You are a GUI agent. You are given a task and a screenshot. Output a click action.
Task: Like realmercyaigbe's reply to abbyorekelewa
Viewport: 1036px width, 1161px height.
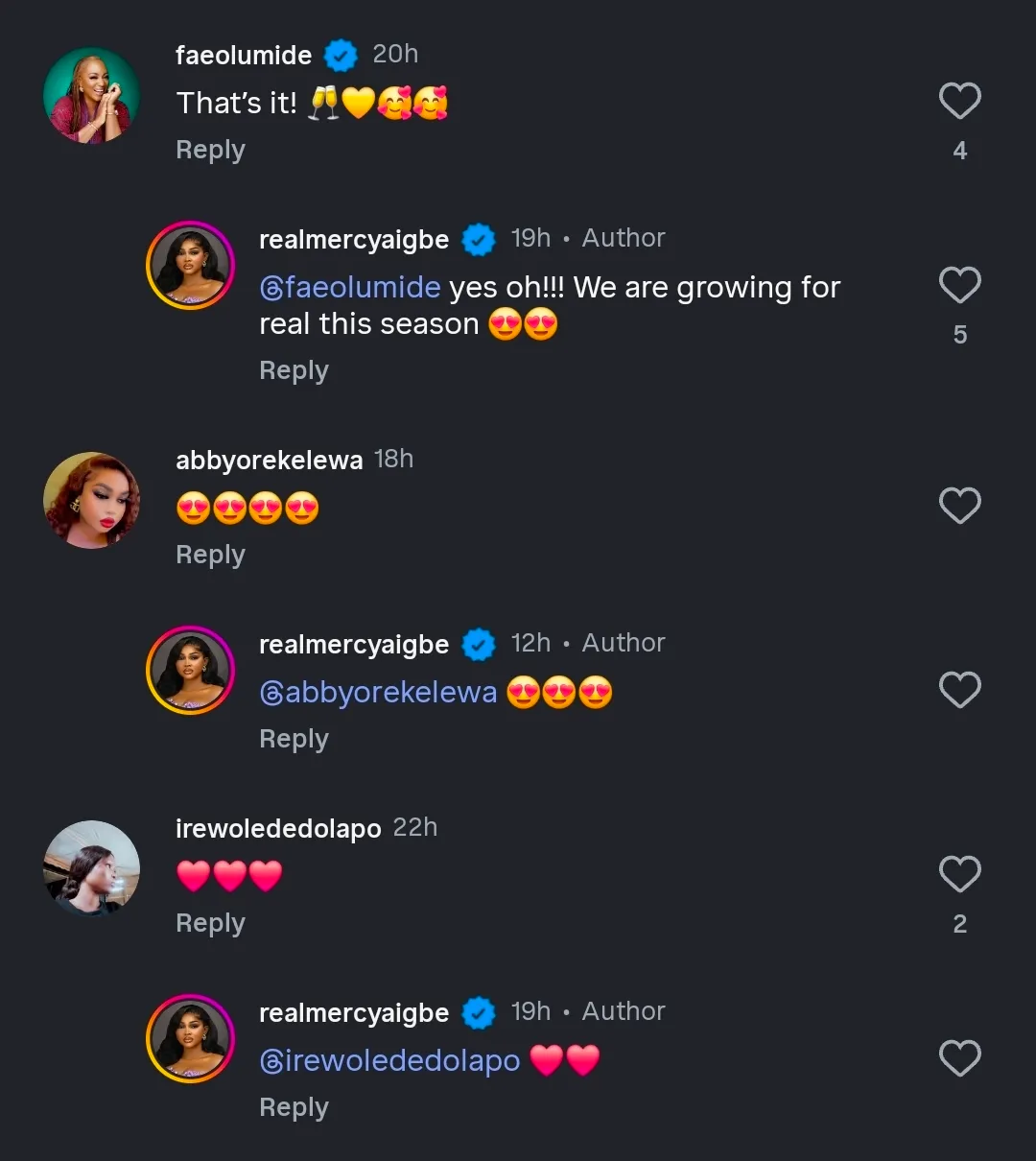tap(959, 690)
